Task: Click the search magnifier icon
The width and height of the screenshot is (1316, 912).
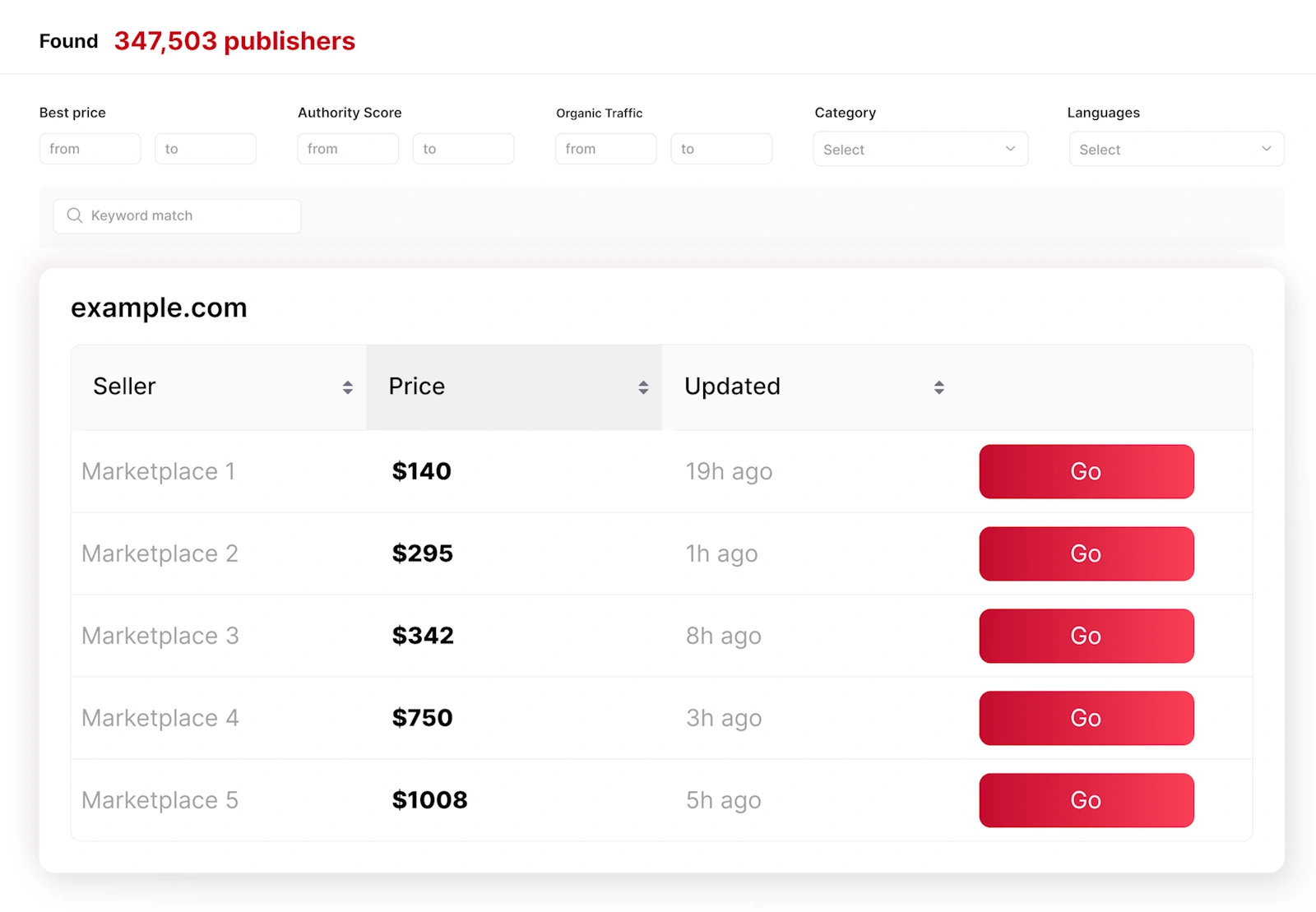Action: coord(75,215)
